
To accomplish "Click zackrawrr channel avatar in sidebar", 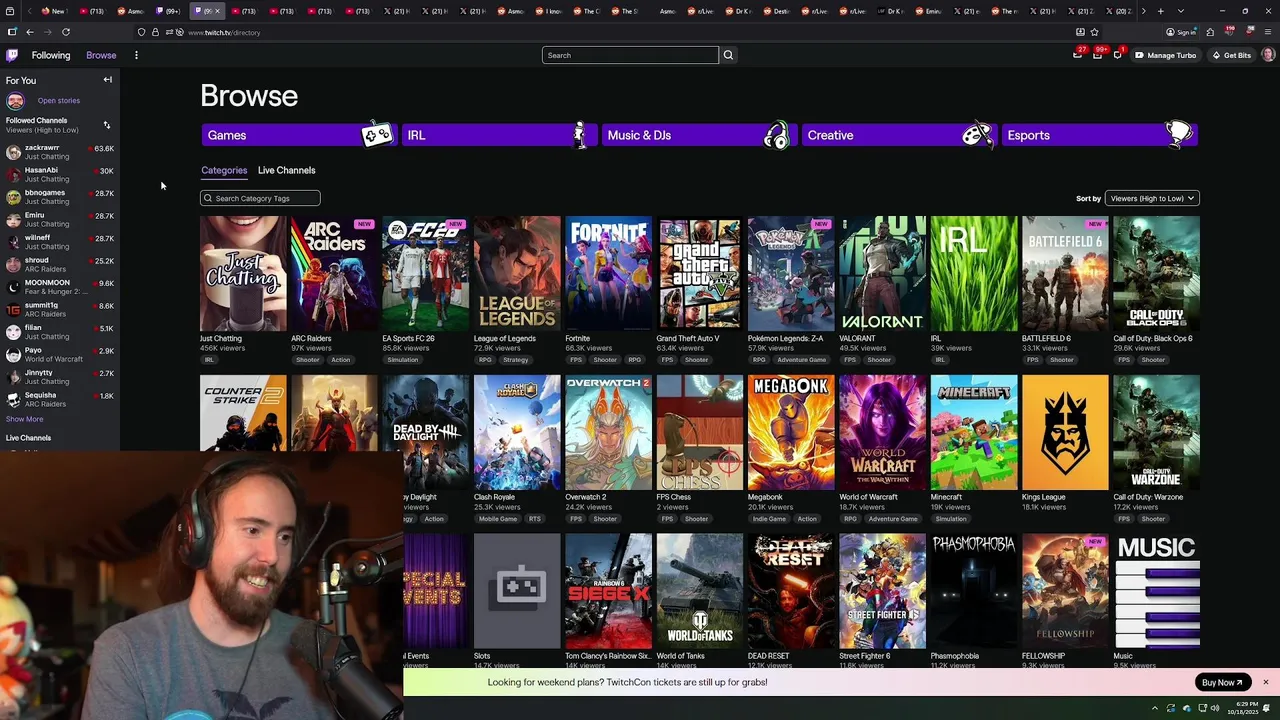I will [13, 152].
